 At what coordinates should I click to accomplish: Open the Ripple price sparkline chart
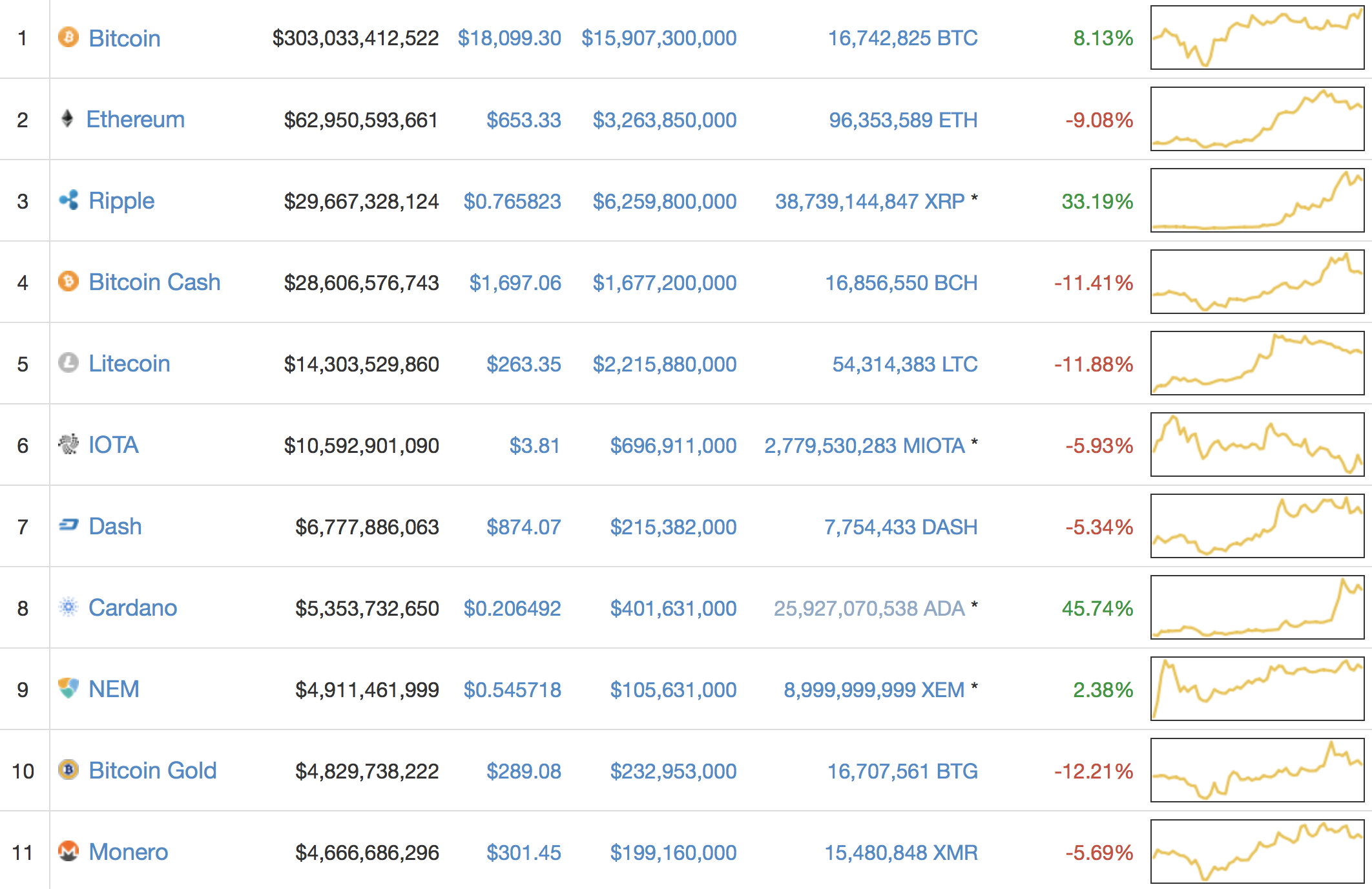(x=1258, y=200)
